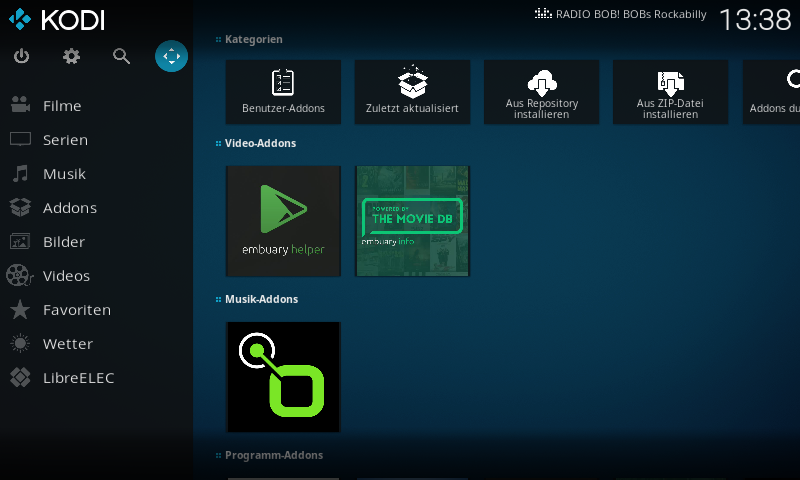800x480 pixels.
Task: Open Benutzer-Addons category tile
Action: tap(283, 92)
